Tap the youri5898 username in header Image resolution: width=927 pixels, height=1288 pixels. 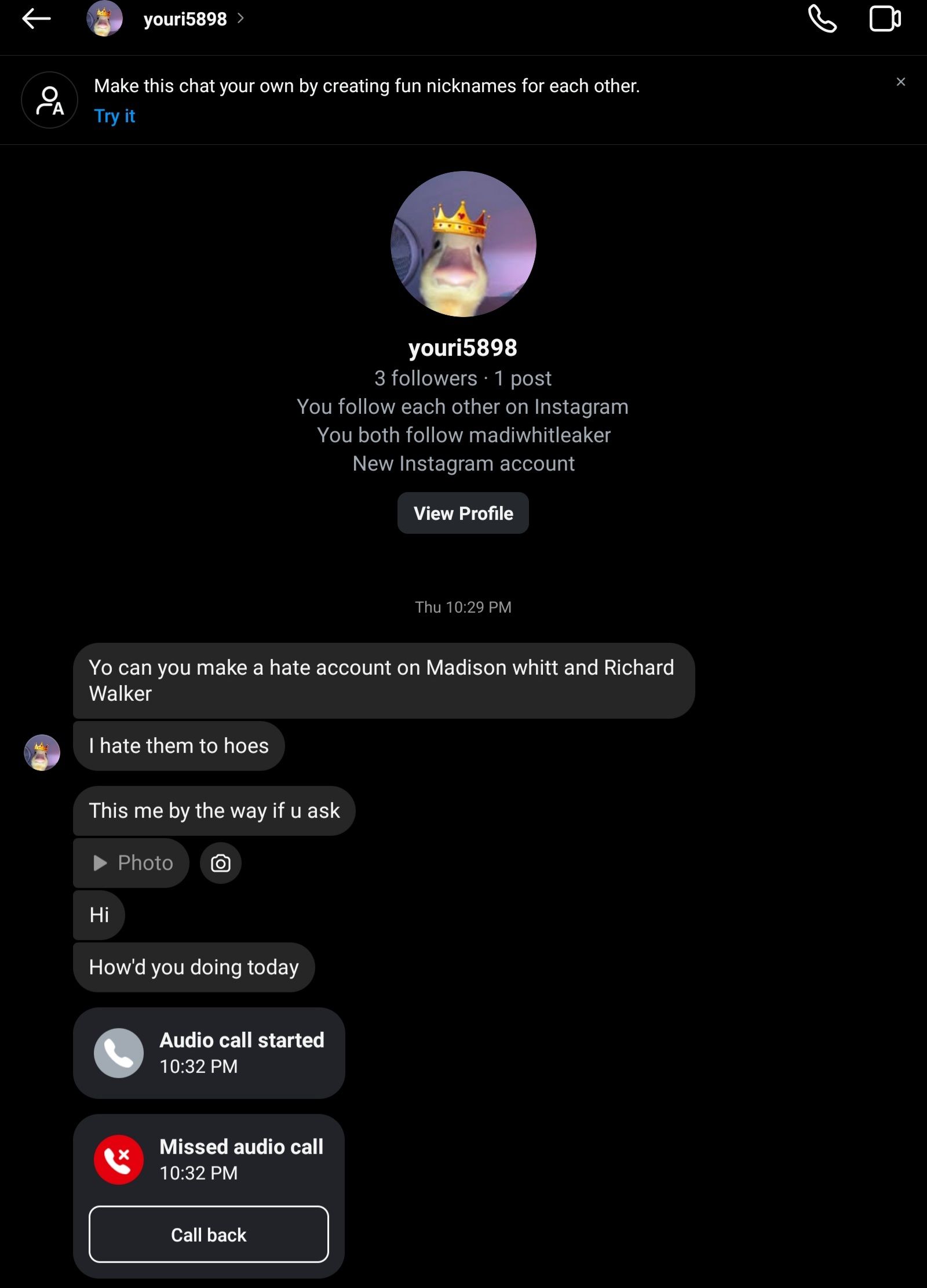click(185, 19)
